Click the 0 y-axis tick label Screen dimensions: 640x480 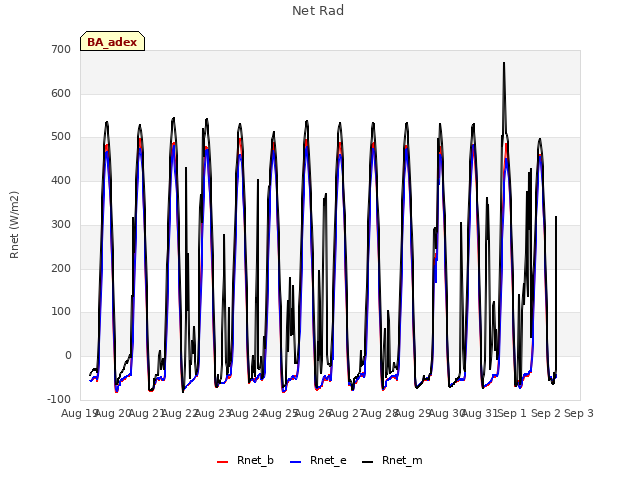click(x=68, y=356)
